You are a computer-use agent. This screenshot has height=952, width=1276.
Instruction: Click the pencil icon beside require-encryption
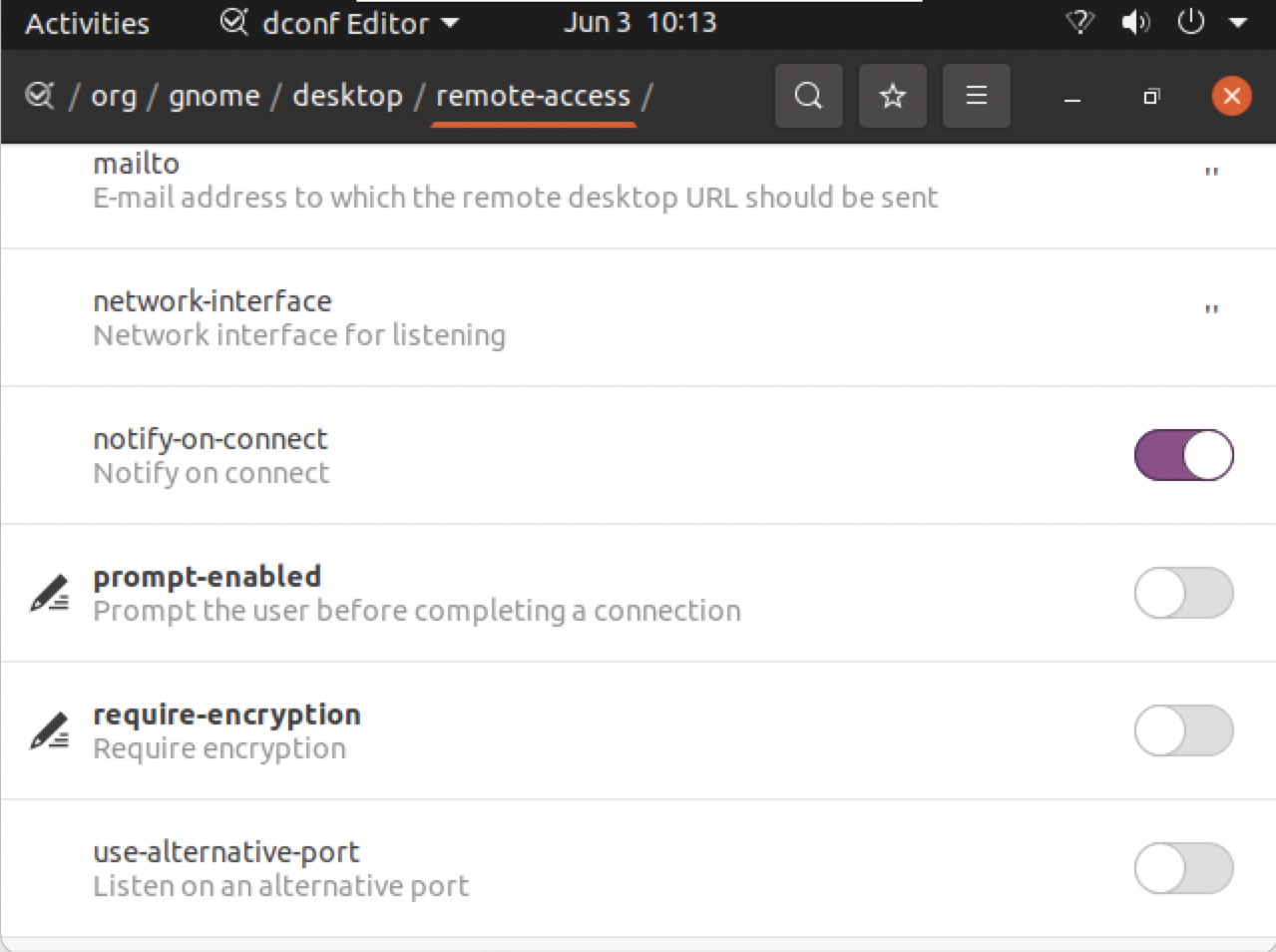click(x=49, y=730)
